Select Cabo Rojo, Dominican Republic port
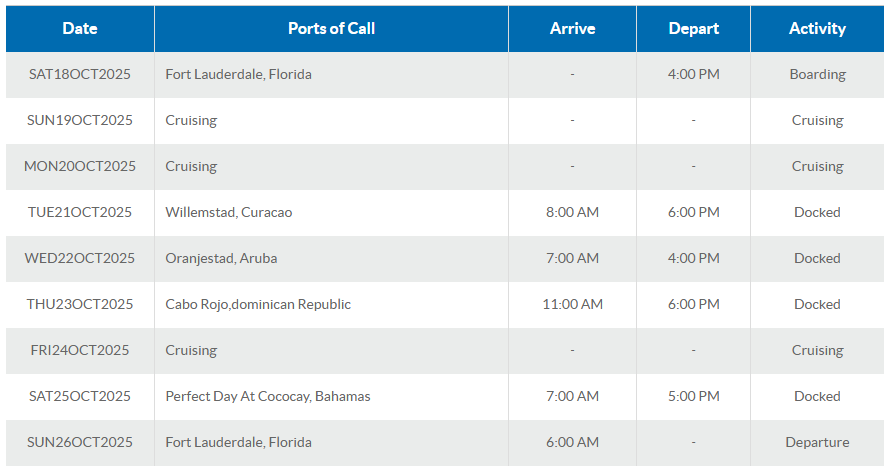 tap(258, 304)
